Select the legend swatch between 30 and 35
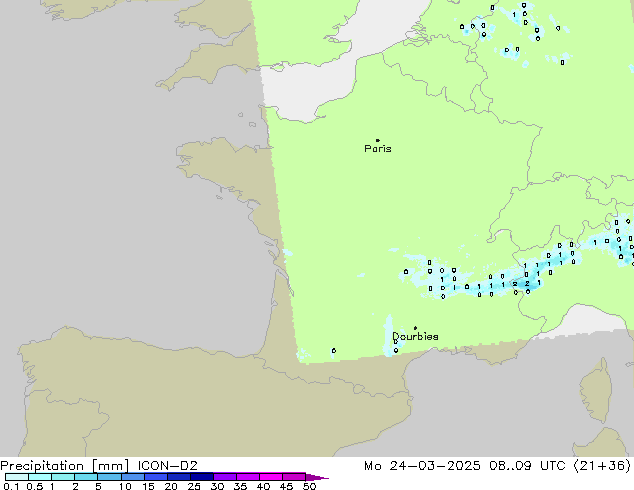 pos(224,477)
